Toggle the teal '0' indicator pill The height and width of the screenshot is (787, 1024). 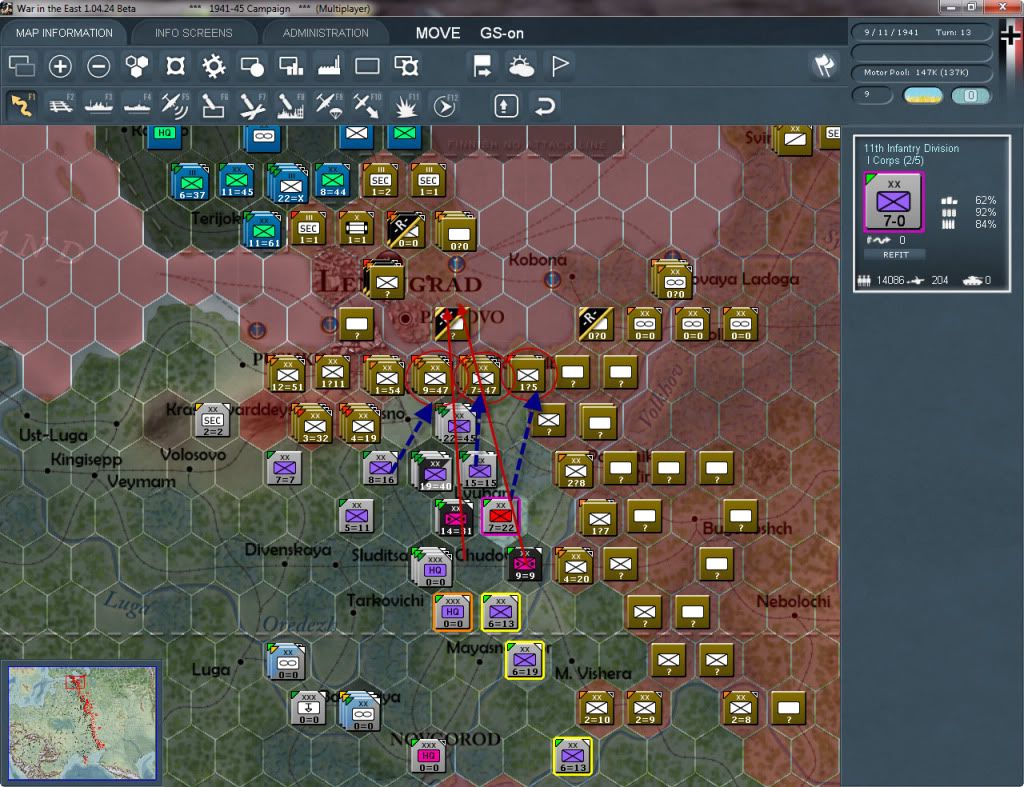[x=970, y=96]
